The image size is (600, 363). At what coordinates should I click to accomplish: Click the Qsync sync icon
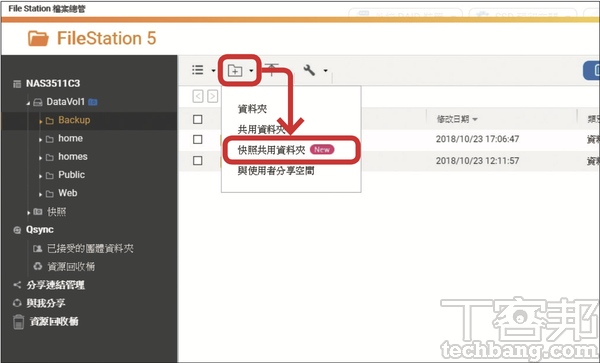coord(17,230)
